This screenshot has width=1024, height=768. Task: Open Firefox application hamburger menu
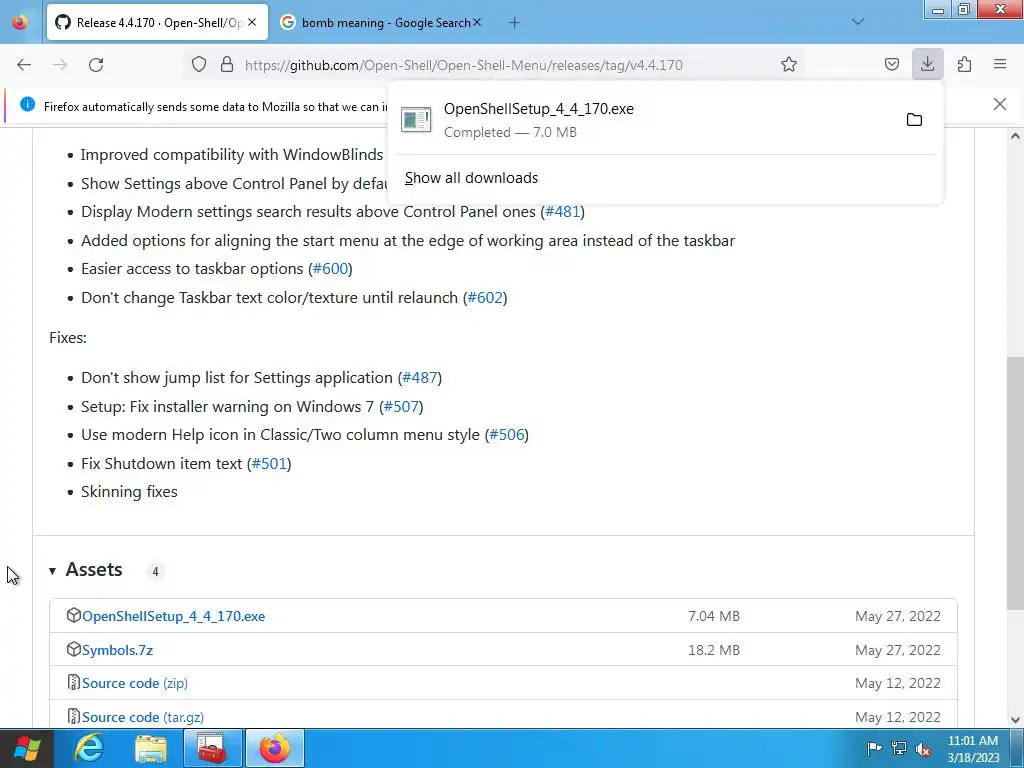[1000, 65]
